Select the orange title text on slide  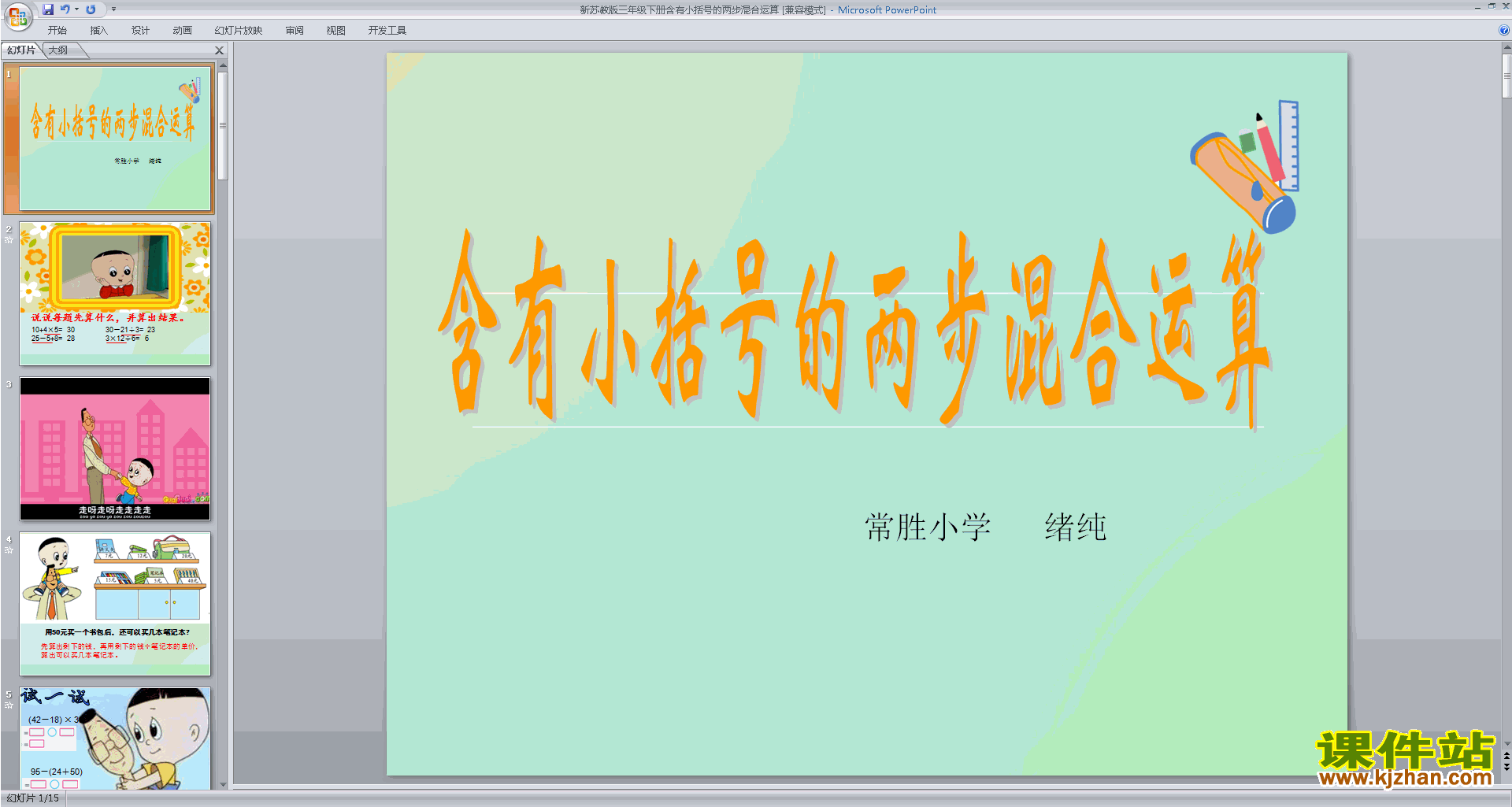tap(854, 329)
